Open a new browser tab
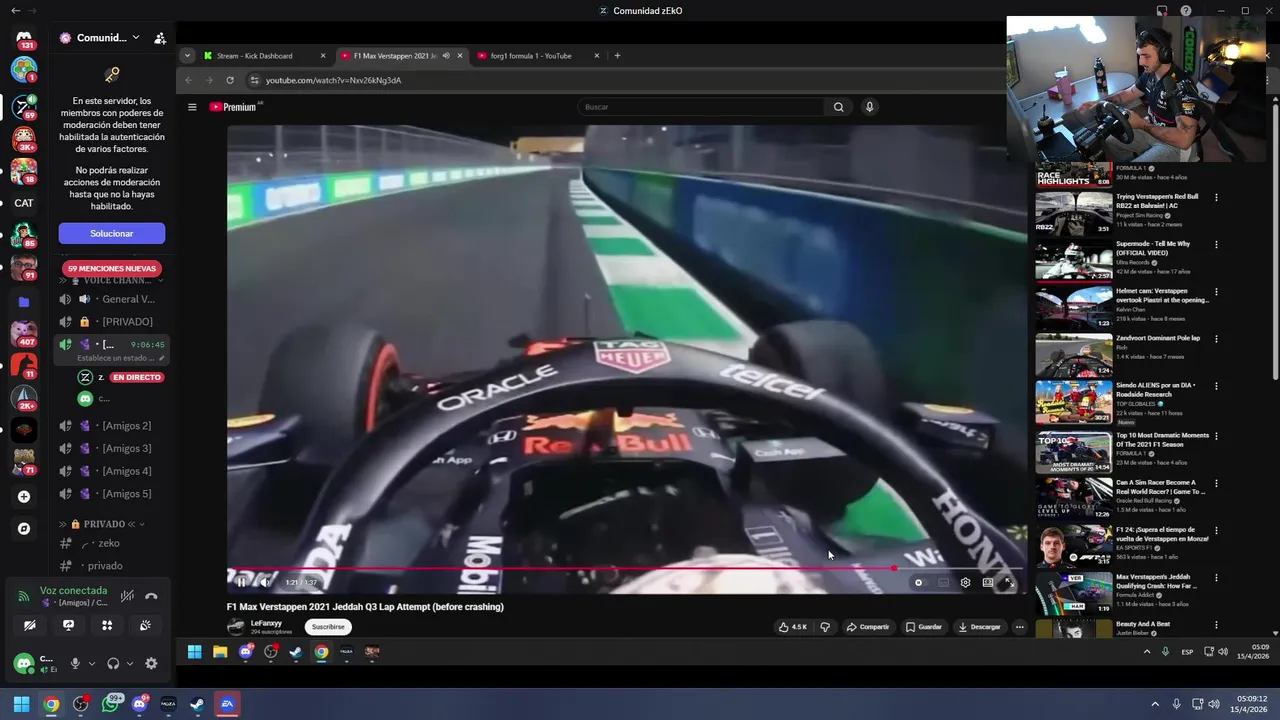The height and width of the screenshot is (720, 1280). click(617, 56)
